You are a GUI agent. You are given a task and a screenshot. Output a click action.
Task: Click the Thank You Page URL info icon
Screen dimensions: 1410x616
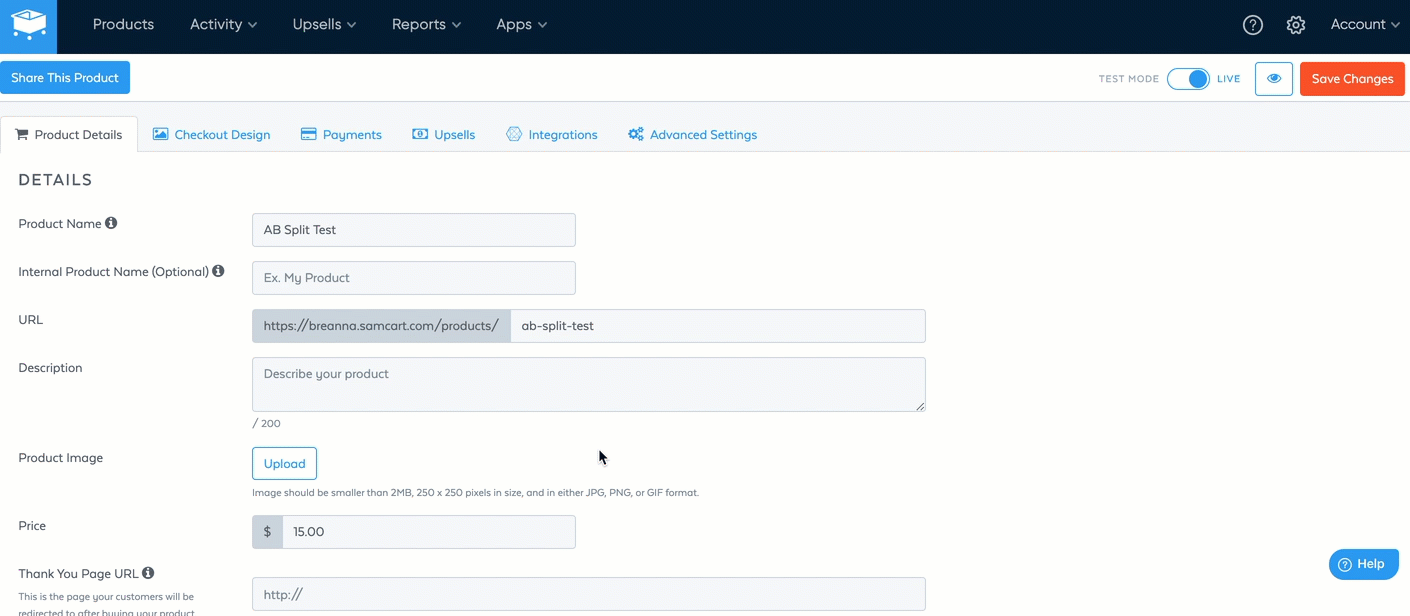tap(148, 573)
